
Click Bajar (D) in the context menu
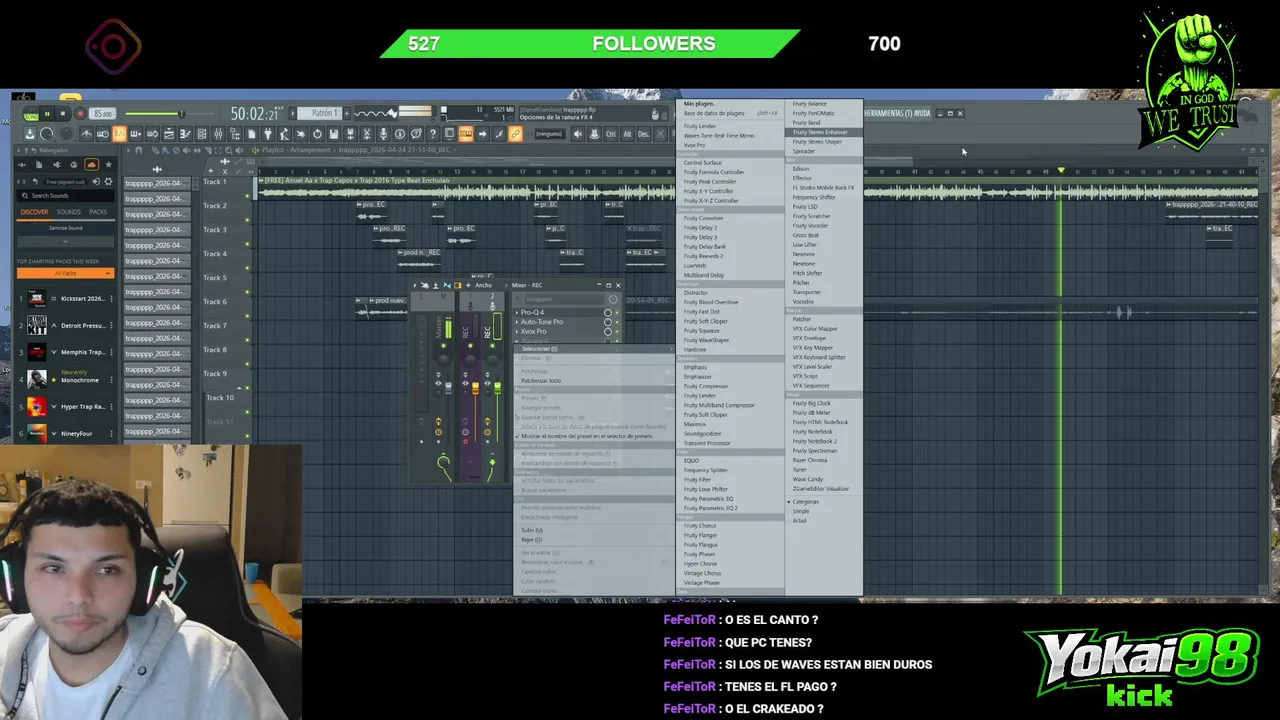pos(532,539)
